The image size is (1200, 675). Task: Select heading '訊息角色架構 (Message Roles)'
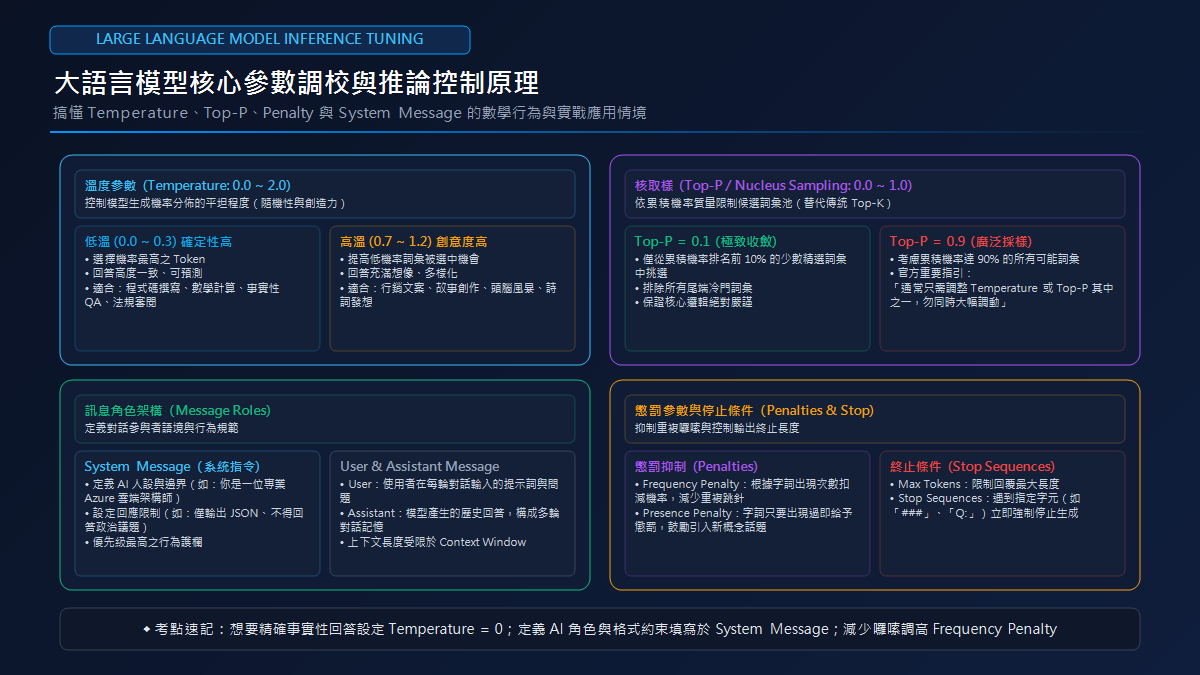(x=178, y=411)
